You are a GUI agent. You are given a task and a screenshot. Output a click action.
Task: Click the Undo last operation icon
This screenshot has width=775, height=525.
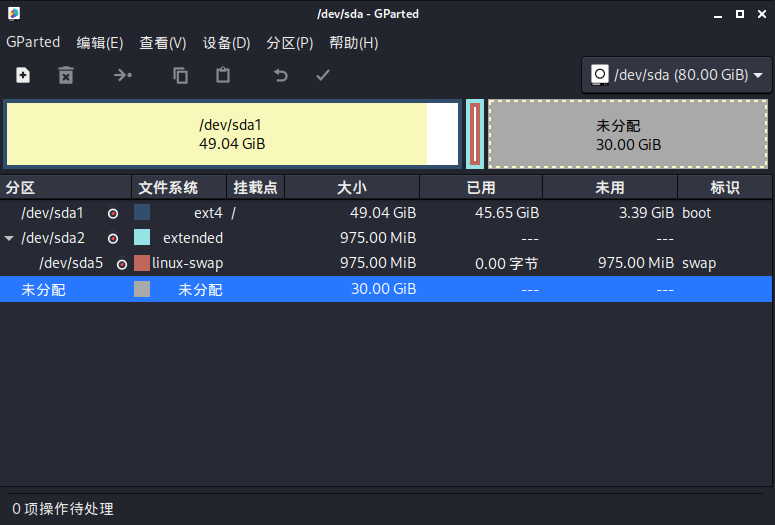(x=280, y=76)
